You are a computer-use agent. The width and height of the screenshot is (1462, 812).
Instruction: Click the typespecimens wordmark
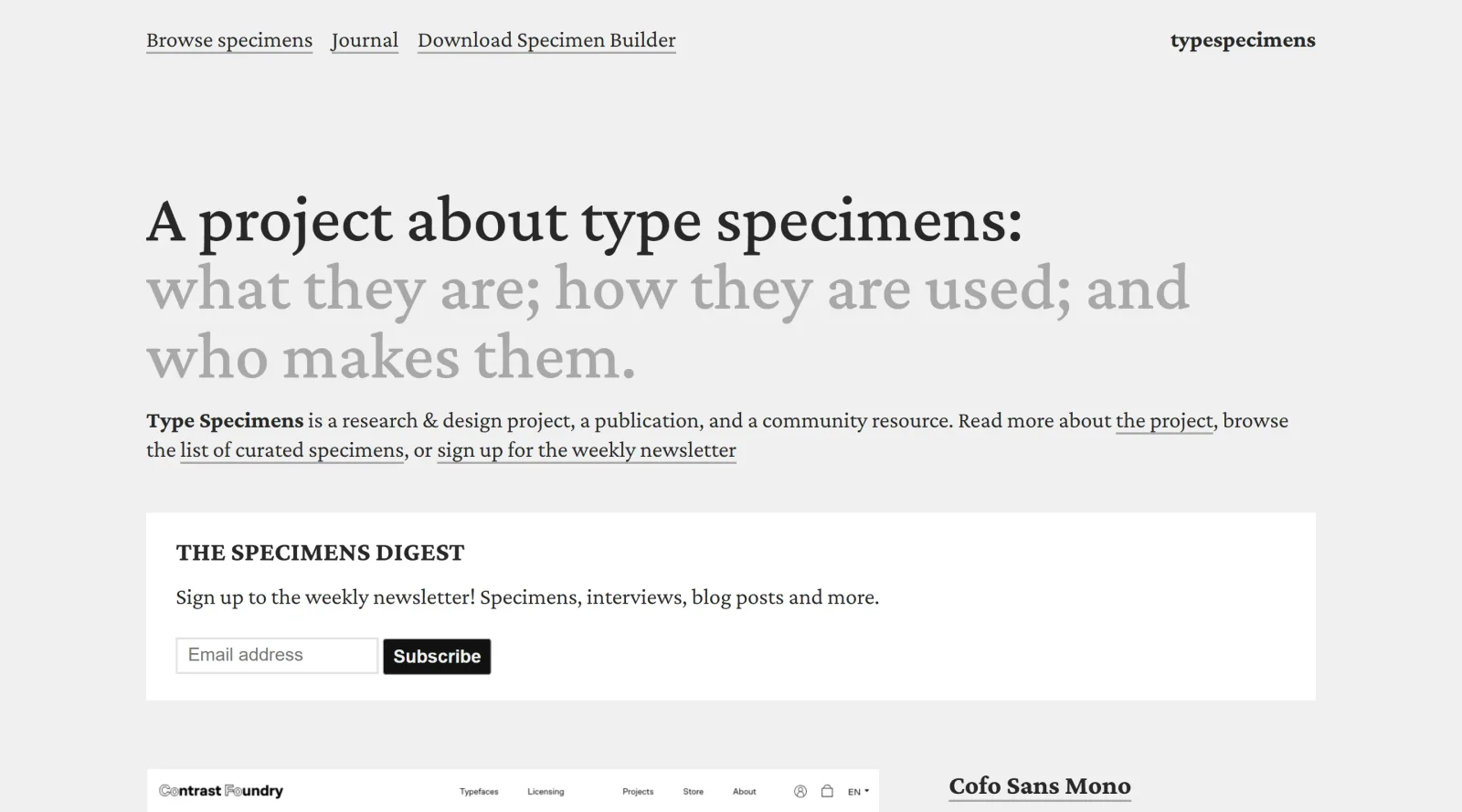click(1243, 40)
